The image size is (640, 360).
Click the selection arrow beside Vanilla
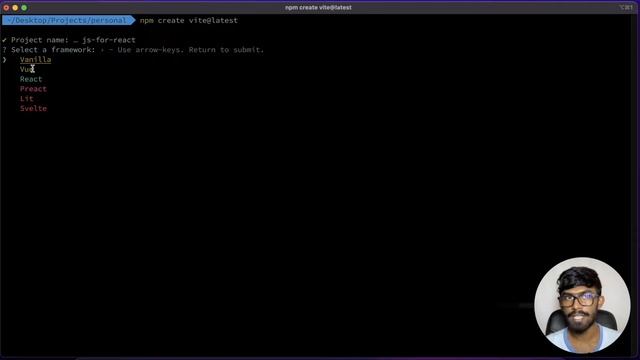tap(4, 60)
